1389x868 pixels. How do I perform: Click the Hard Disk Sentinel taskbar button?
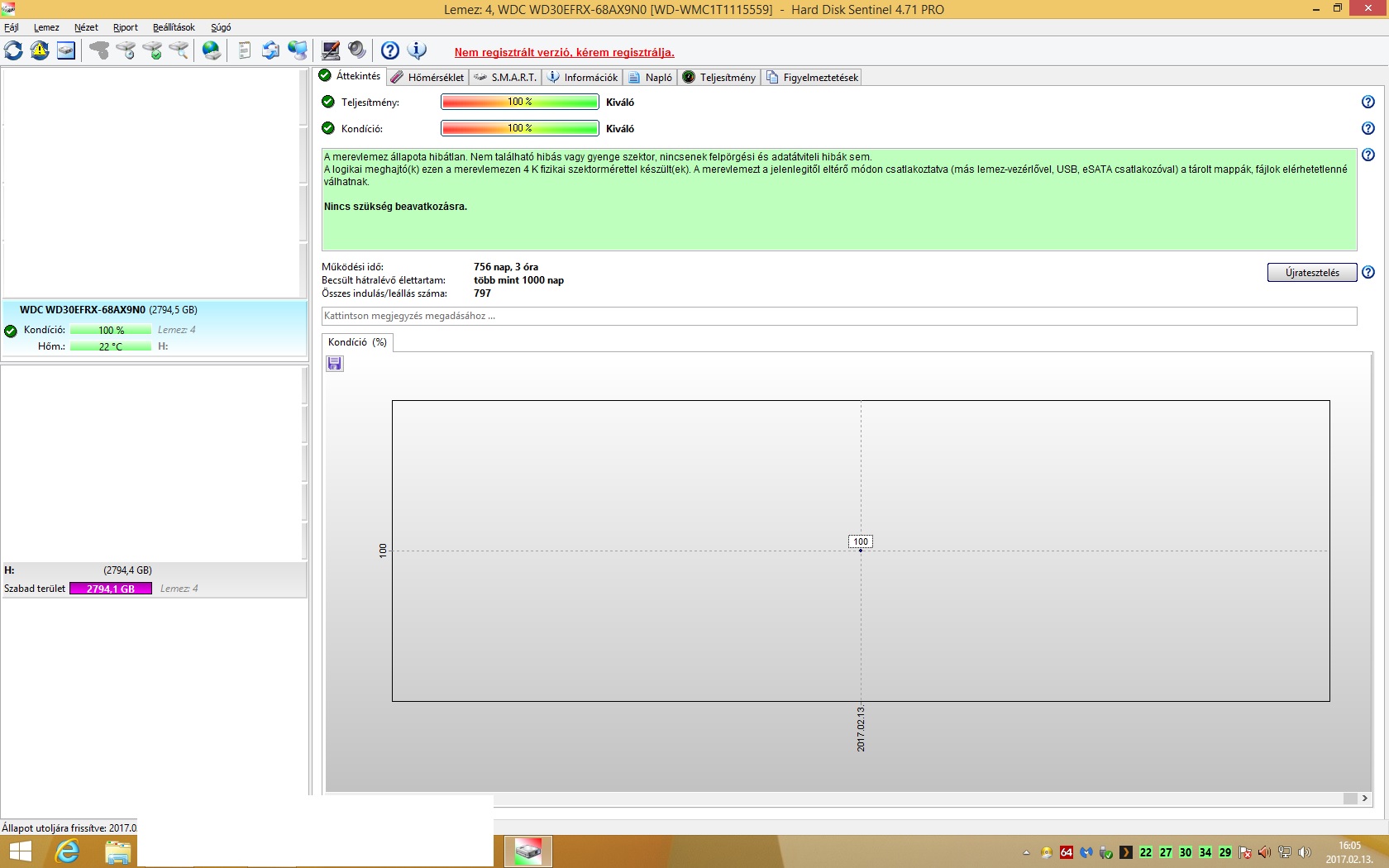click(527, 851)
